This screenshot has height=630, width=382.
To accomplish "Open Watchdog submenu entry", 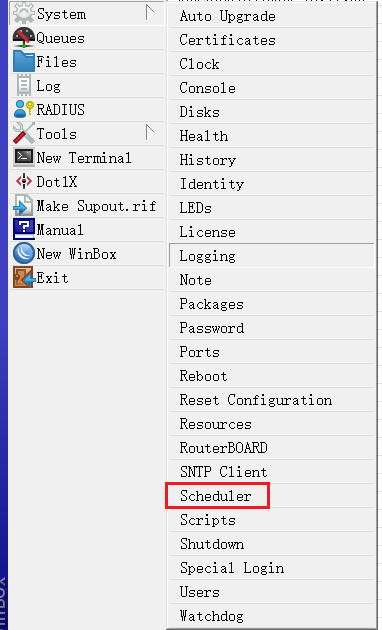I will pos(272,616).
